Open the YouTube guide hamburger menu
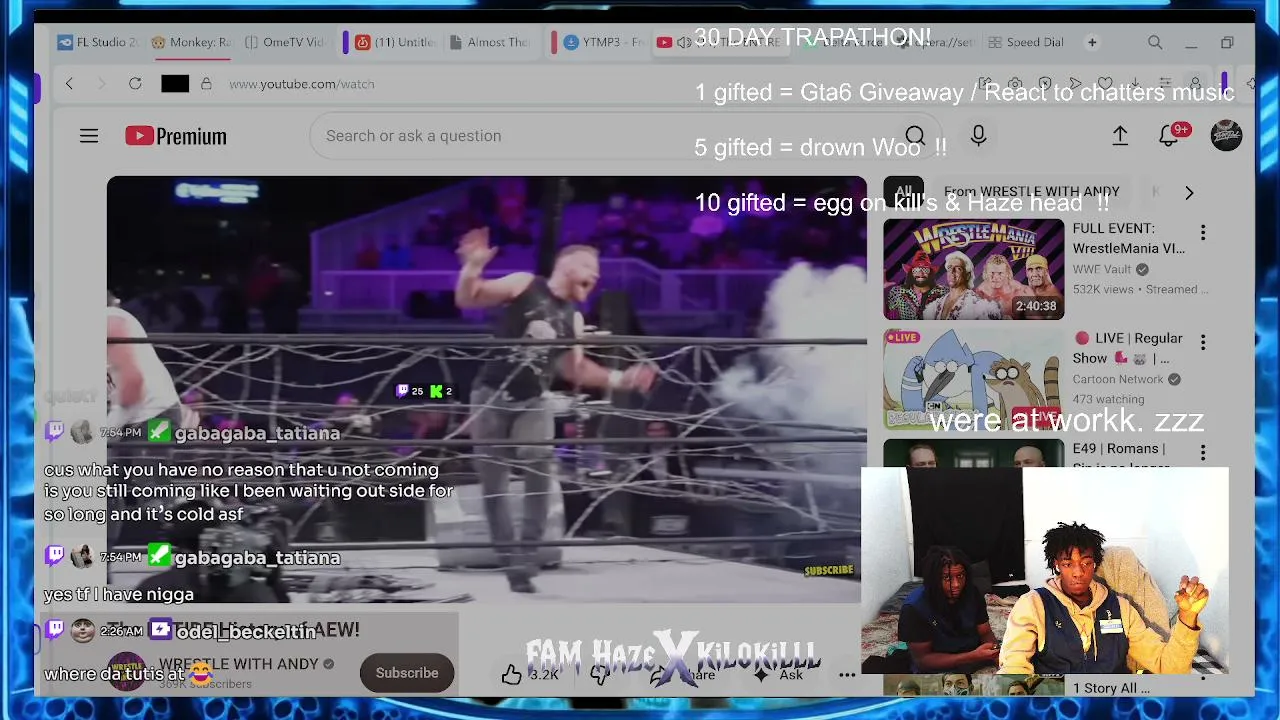 (x=89, y=136)
